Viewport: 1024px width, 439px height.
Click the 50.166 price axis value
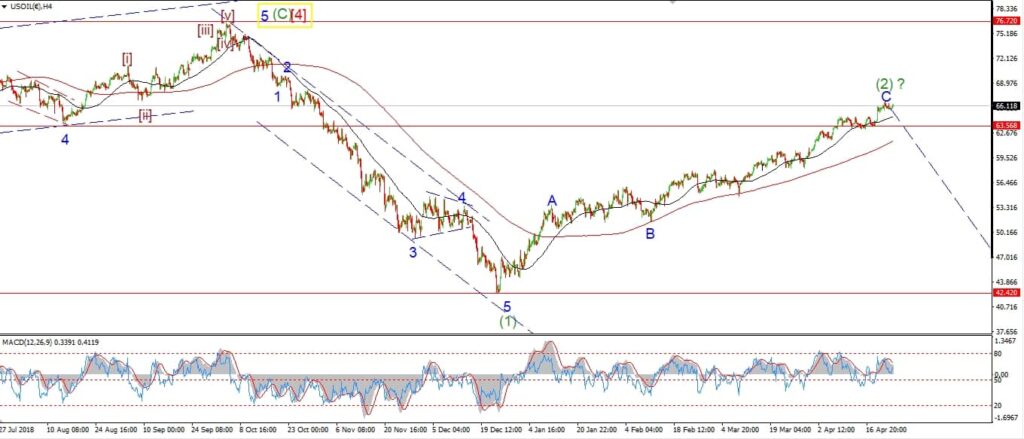1006,232
